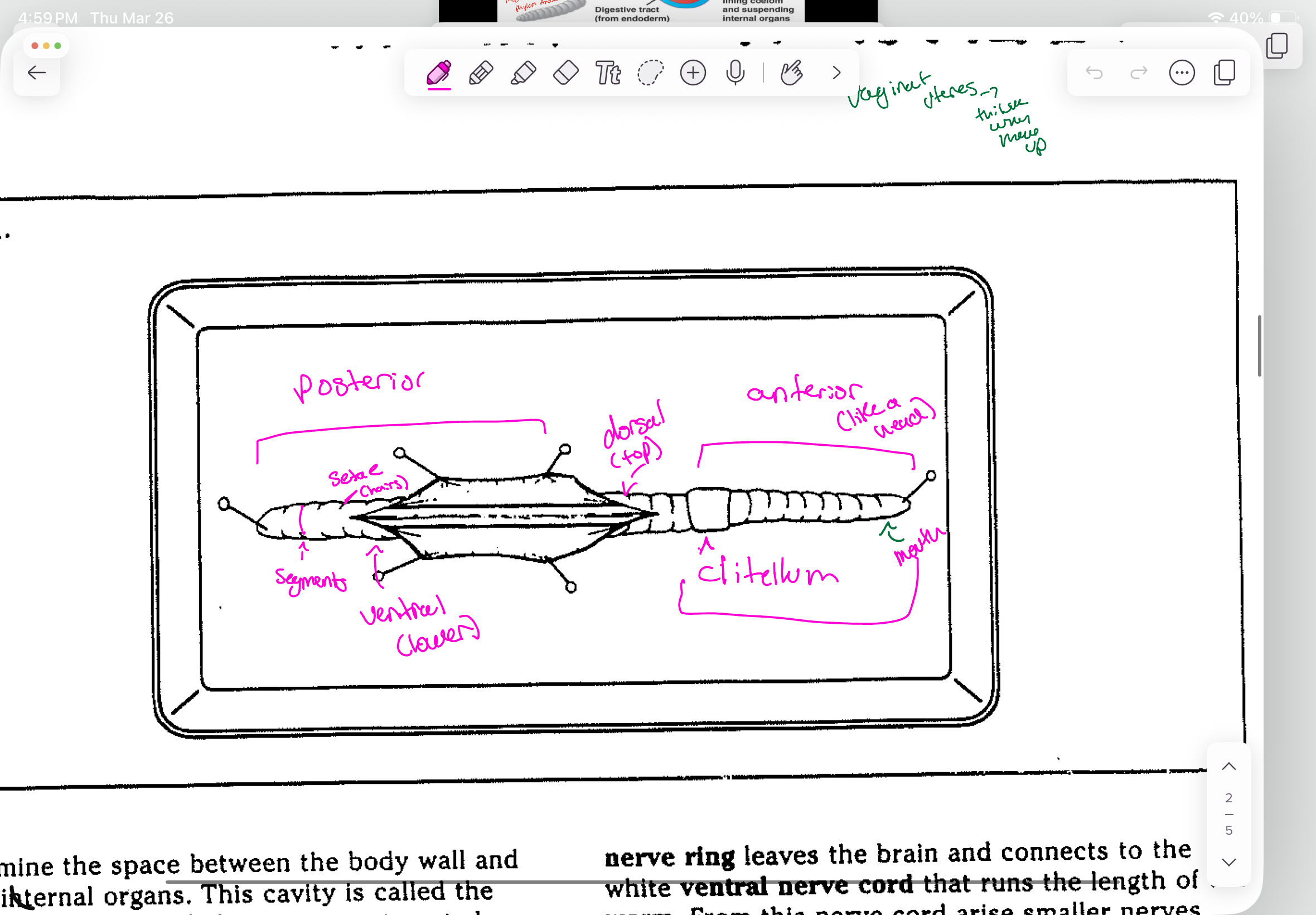Open the add (plus) insert menu
Image resolution: width=1316 pixels, height=915 pixels.
coord(693,73)
